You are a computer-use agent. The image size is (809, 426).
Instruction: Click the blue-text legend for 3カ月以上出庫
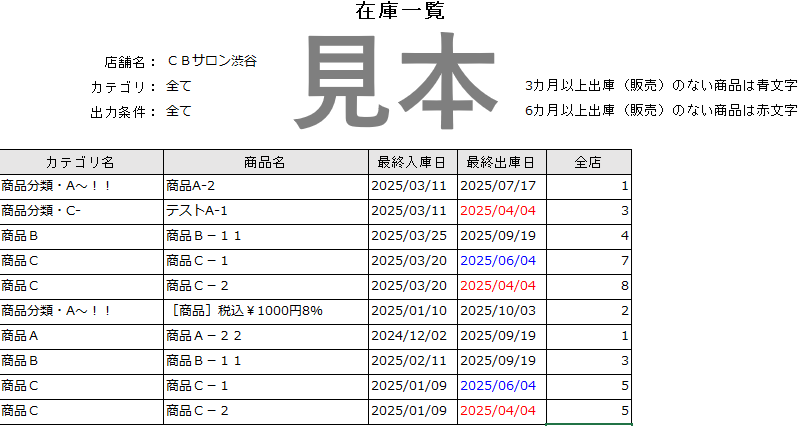click(x=660, y=86)
